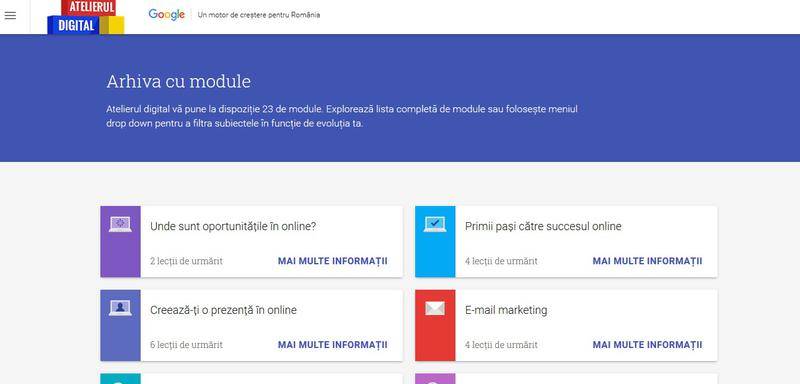Viewport: 800px width, 384px height.
Task: Click 'Mai multe informații' for Creează-ți o prezență
Action: coord(333,344)
